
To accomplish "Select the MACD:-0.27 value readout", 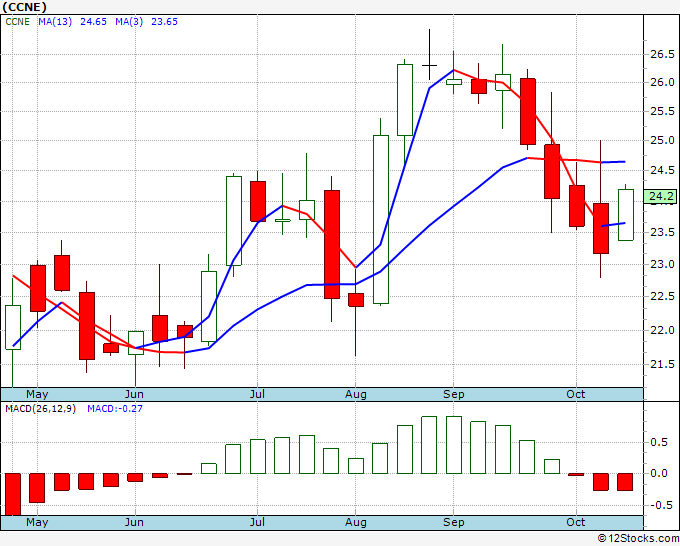I will (x=114, y=409).
